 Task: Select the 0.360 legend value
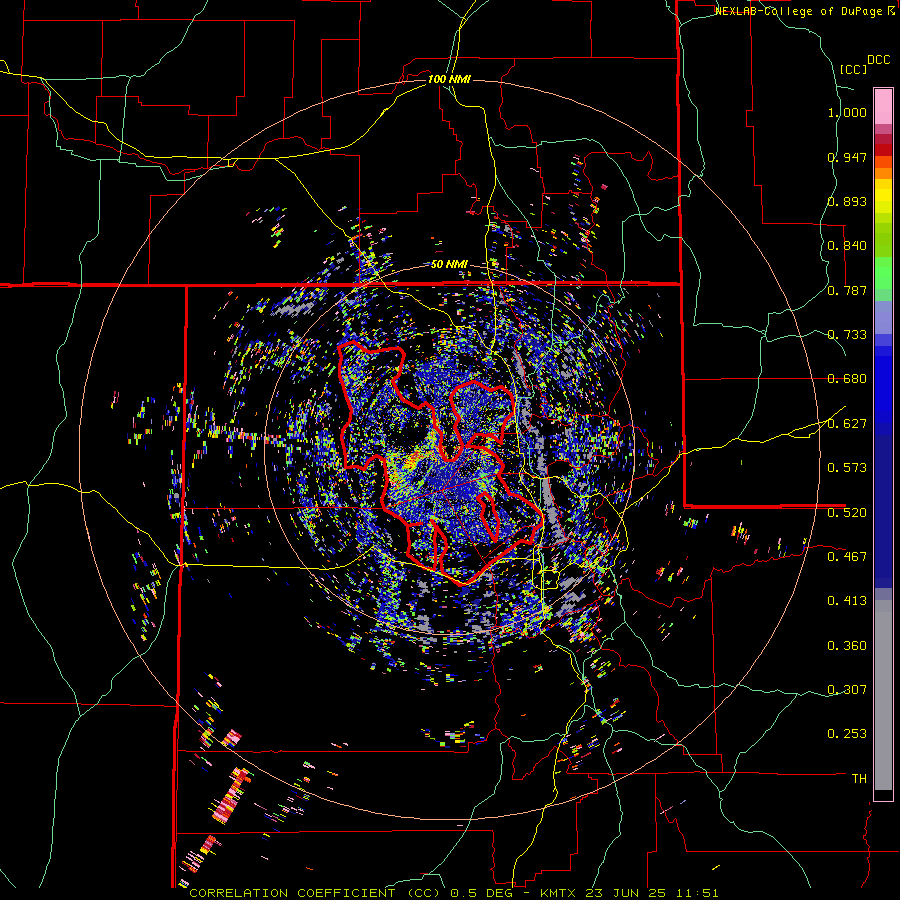pos(847,646)
